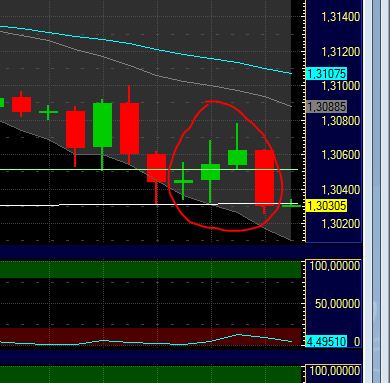
Task: Click the 1,30600 price axis value
Action: (340, 155)
